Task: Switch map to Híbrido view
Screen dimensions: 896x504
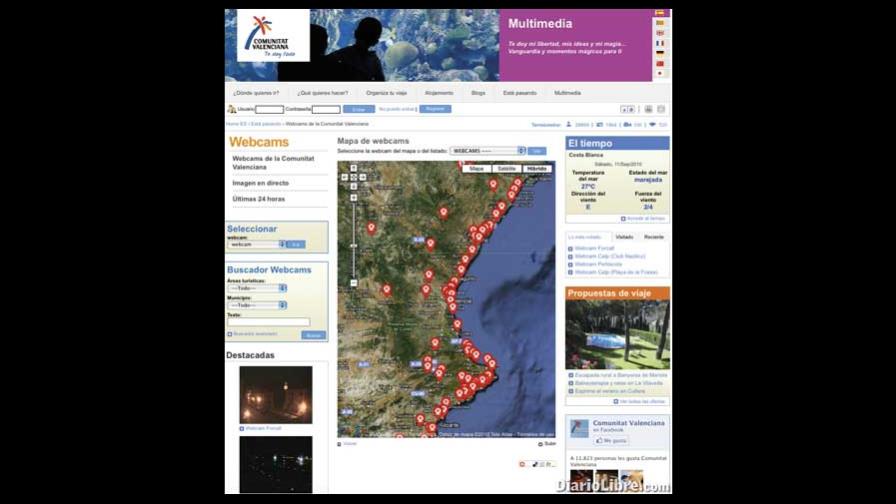Action: 537,169
